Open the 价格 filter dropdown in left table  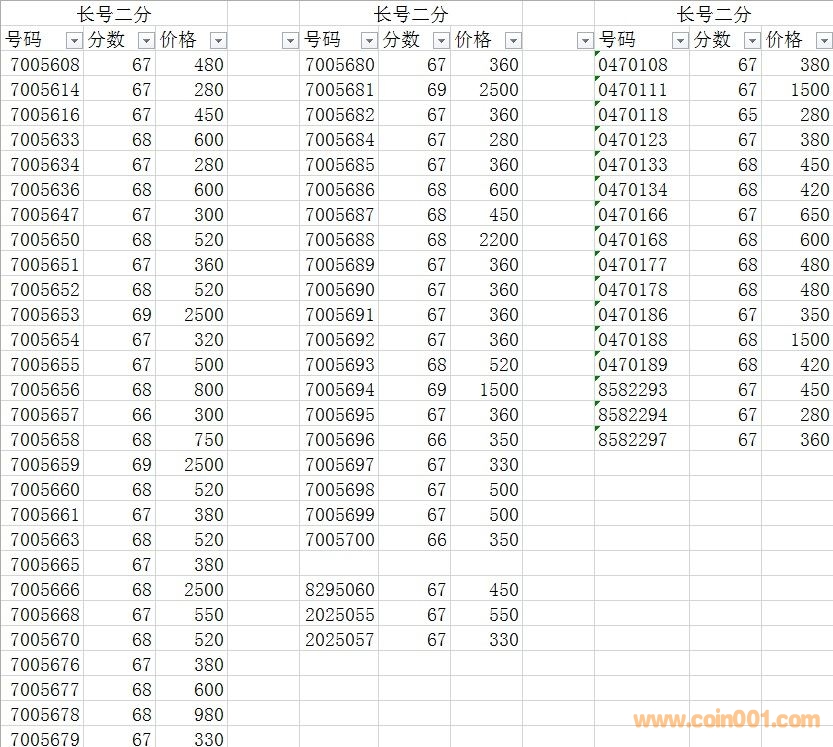pyautogui.click(x=218, y=40)
